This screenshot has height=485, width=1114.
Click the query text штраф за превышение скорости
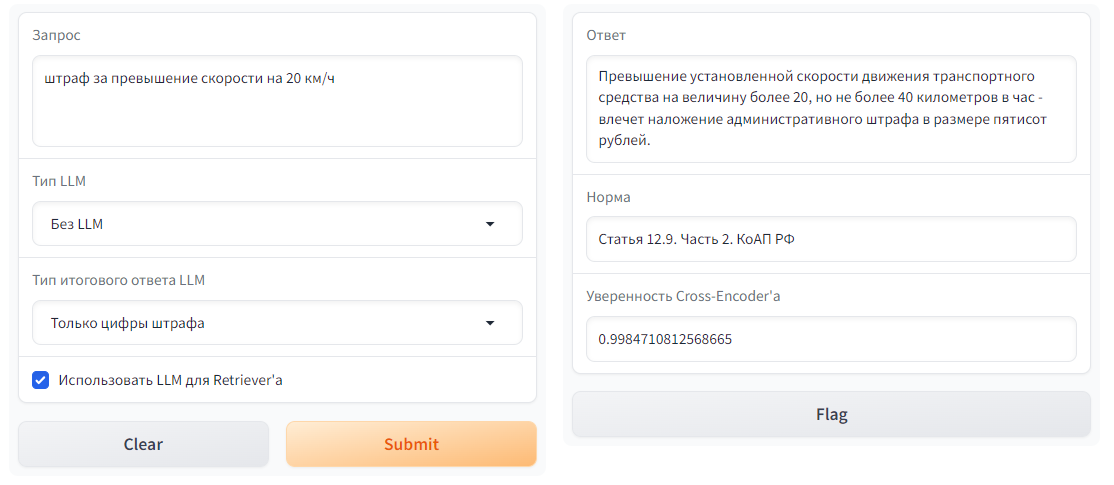(189, 77)
